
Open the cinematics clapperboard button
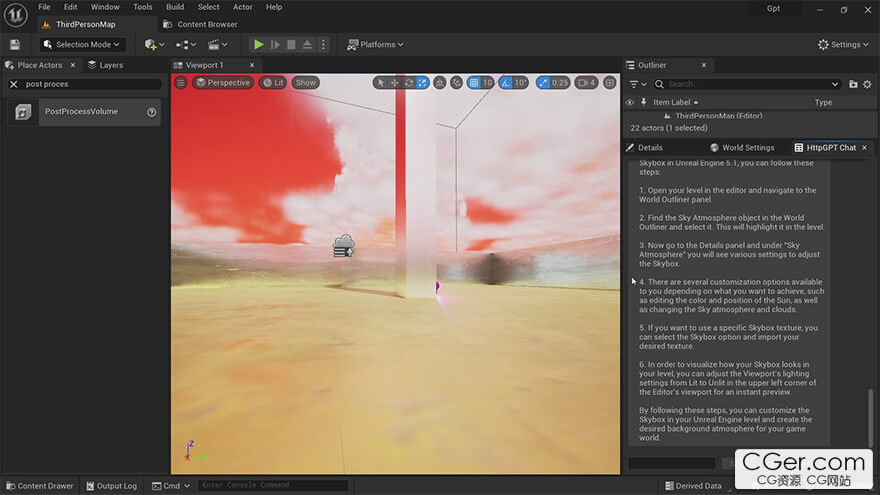[x=217, y=44]
